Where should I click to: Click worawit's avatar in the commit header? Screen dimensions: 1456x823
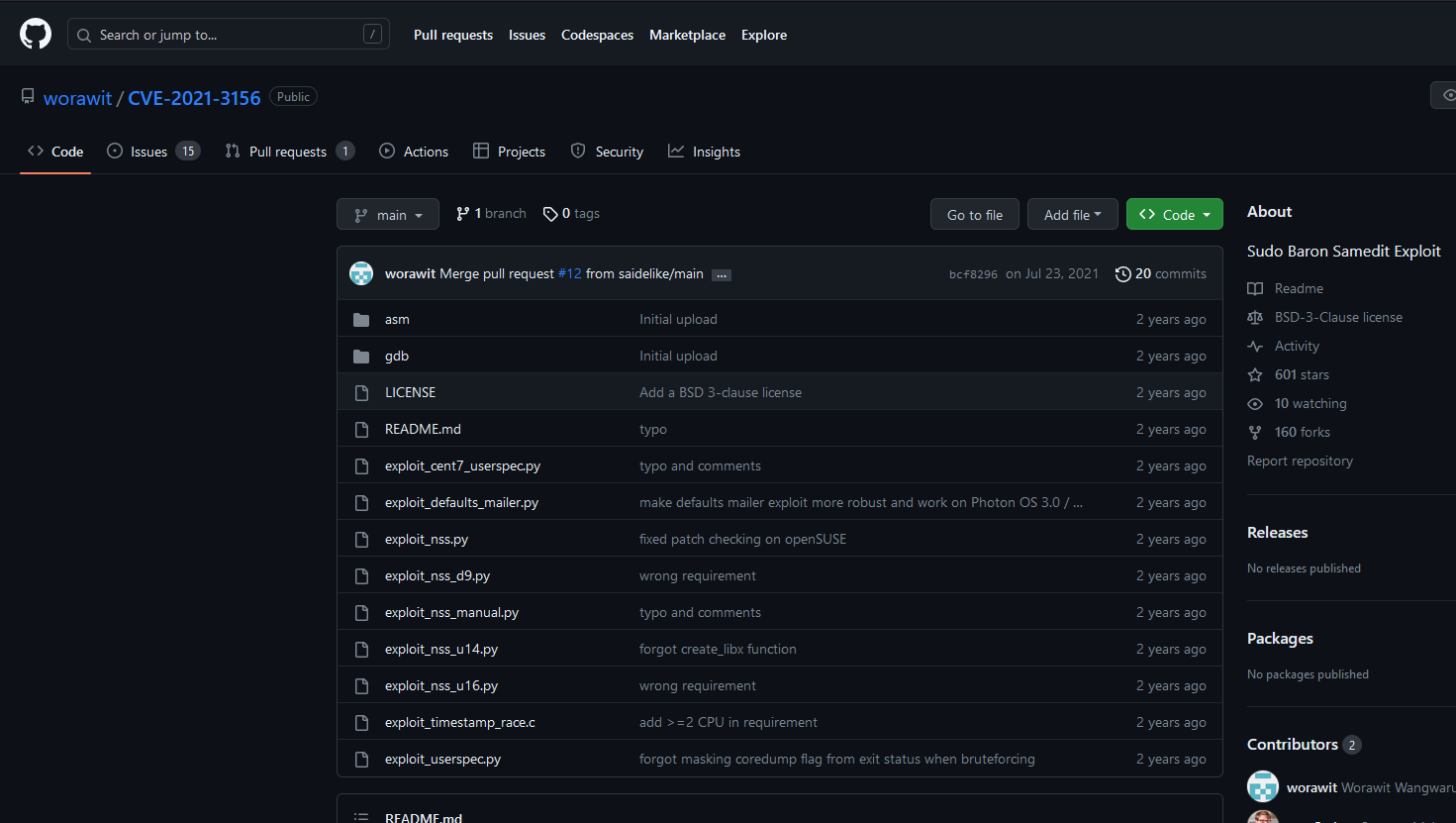point(361,273)
